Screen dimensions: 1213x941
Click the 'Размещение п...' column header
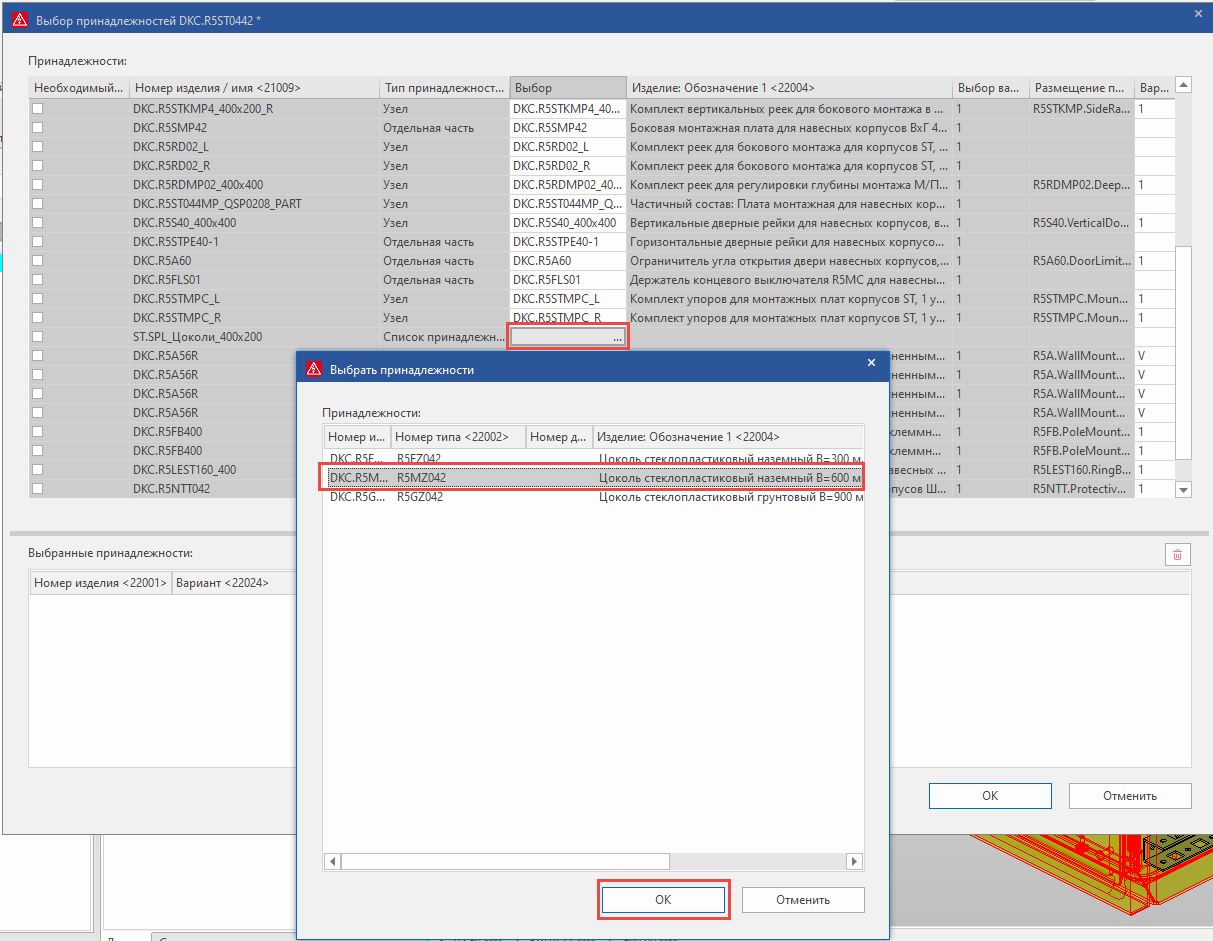(x=1082, y=88)
